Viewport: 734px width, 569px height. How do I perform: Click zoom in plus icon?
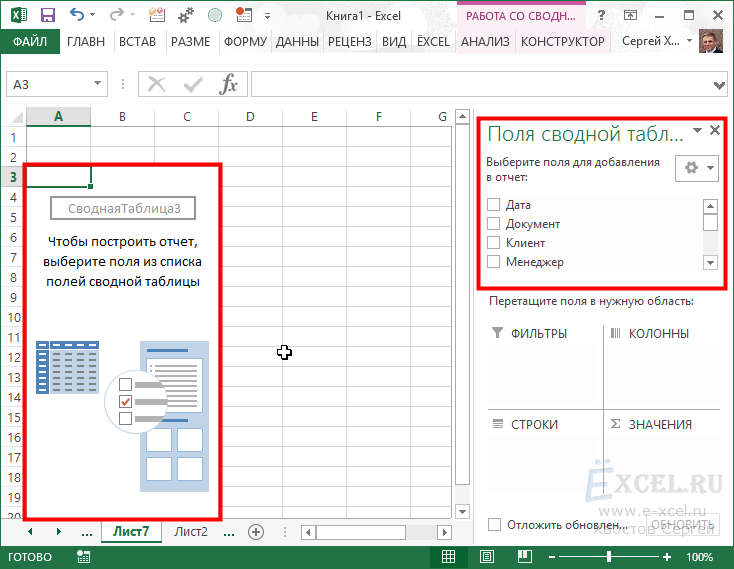pyautogui.click(x=667, y=557)
